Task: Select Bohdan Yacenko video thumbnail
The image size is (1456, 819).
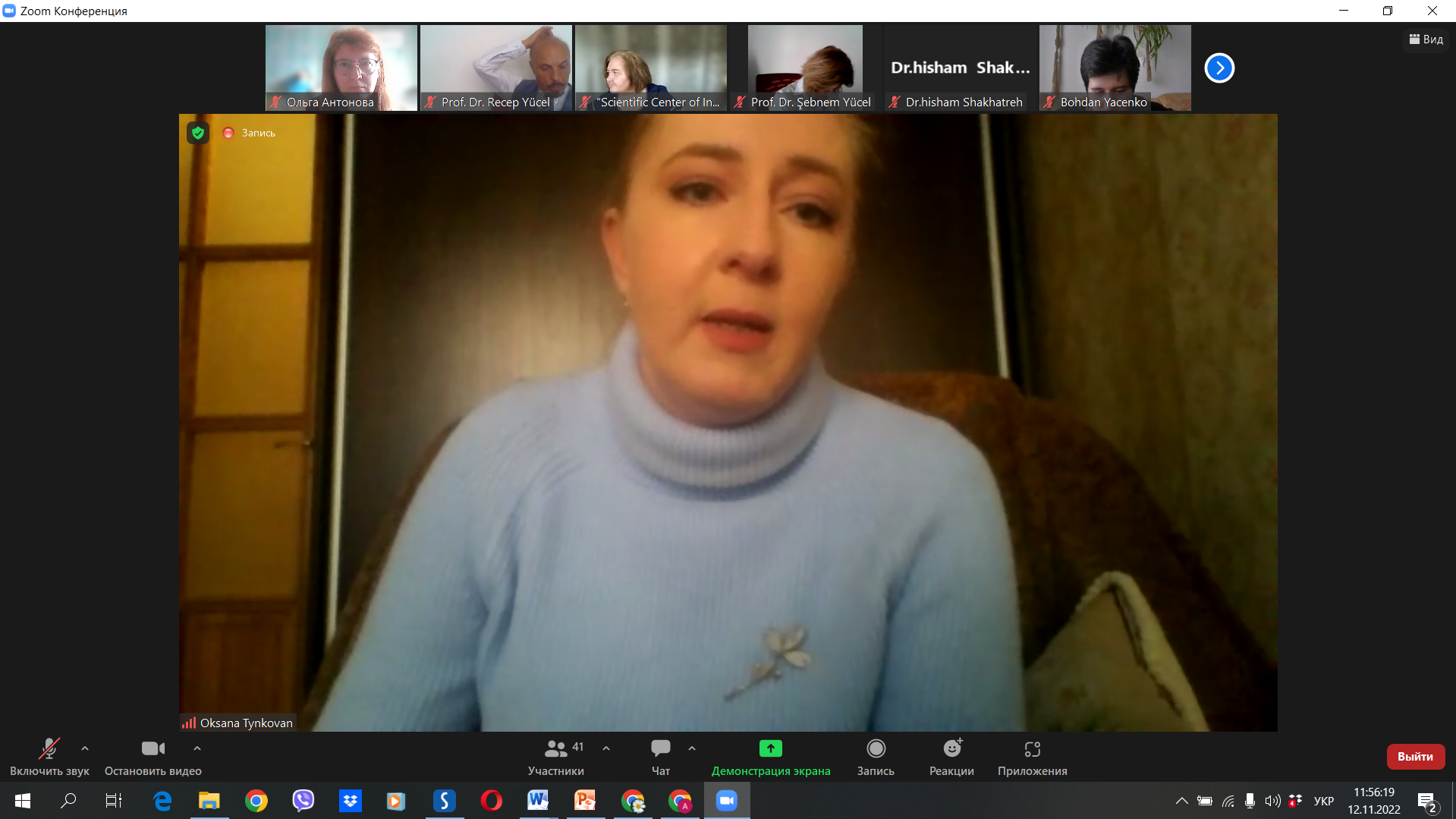Action: coord(1115,68)
